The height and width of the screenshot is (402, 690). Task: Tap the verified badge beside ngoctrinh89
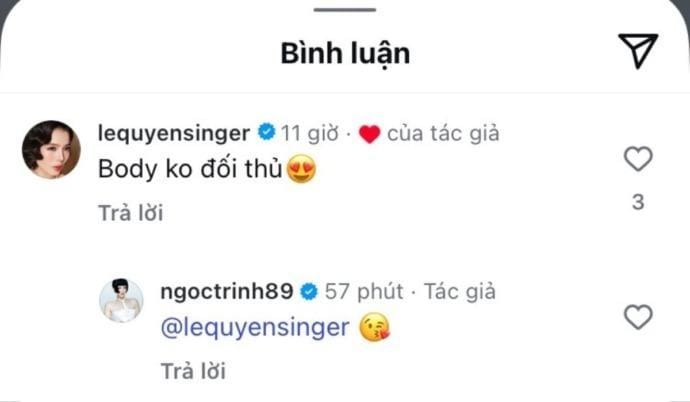click(x=309, y=292)
